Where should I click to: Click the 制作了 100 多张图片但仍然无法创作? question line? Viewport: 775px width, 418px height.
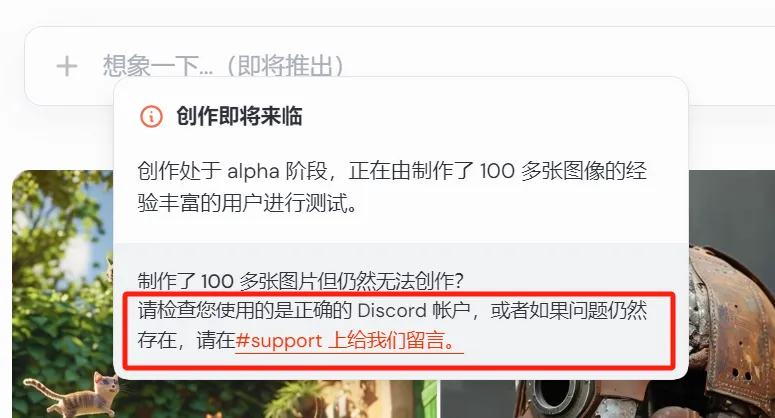pos(301,281)
